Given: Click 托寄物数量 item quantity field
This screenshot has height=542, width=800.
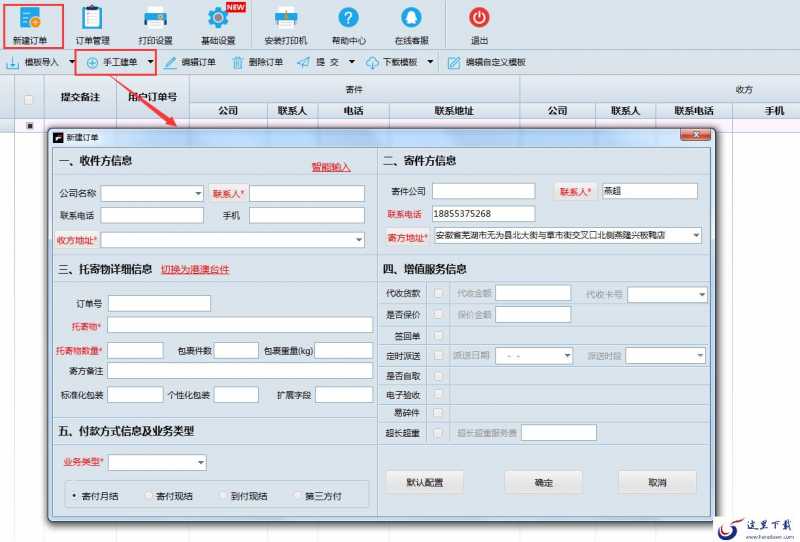Looking at the screenshot, I should click(135, 350).
